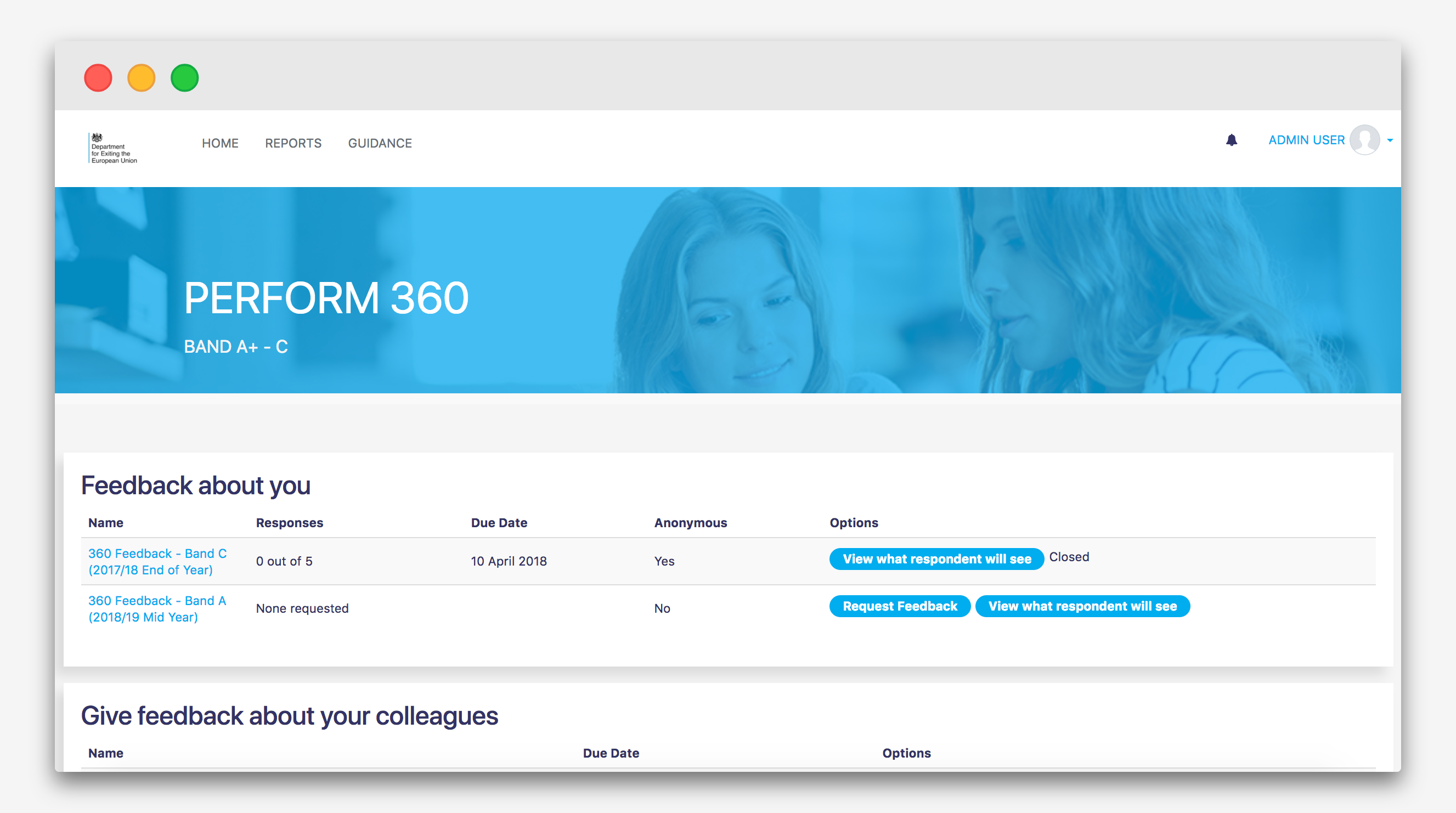
Task: Click the Department for Exiting EU logo
Action: coord(113,149)
